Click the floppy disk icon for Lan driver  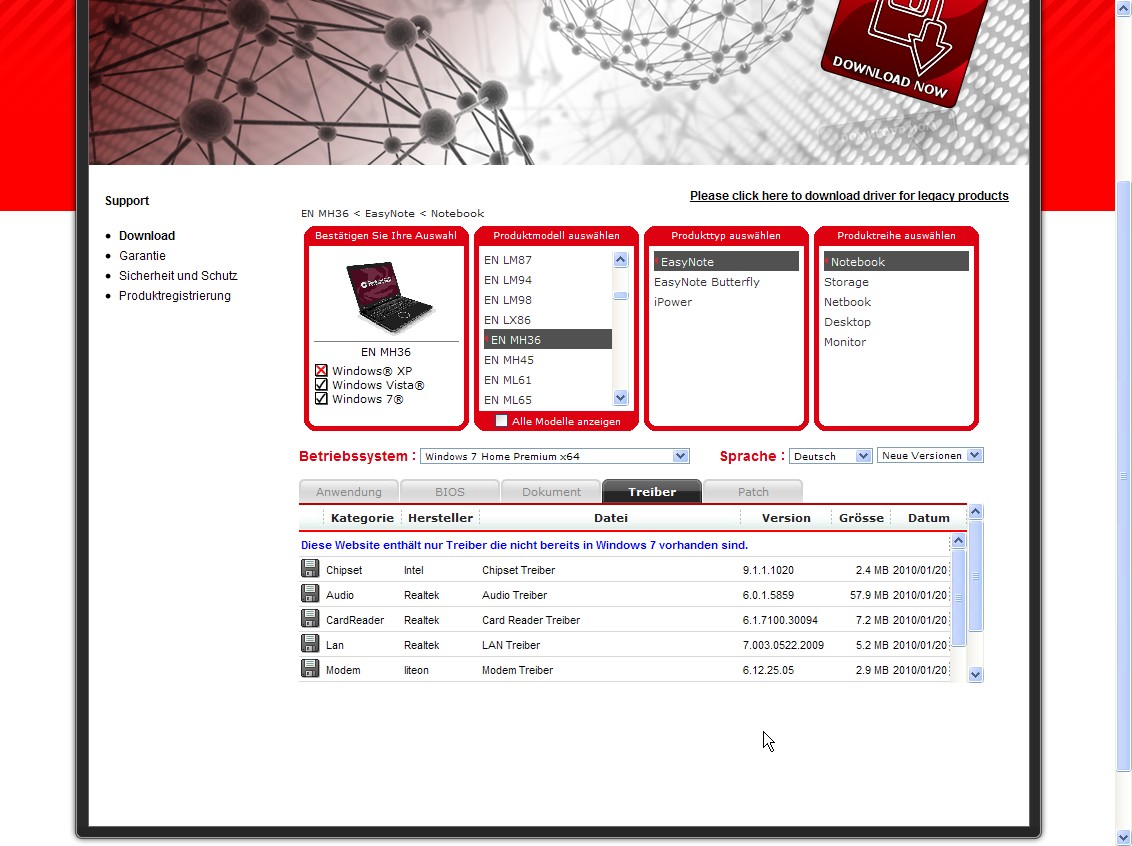click(x=310, y=644)
